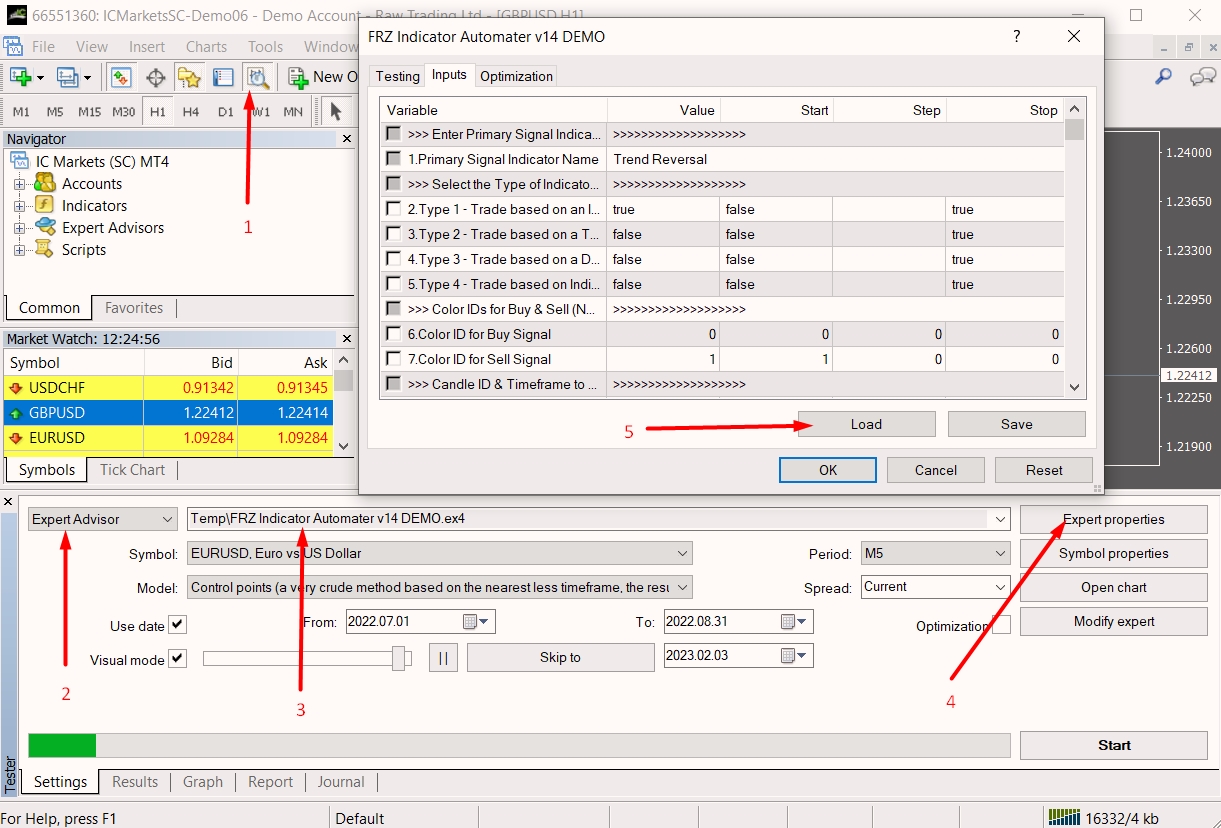Expand the Indicators tree node
1221x828 pixels.
click(x=19, y=206)
